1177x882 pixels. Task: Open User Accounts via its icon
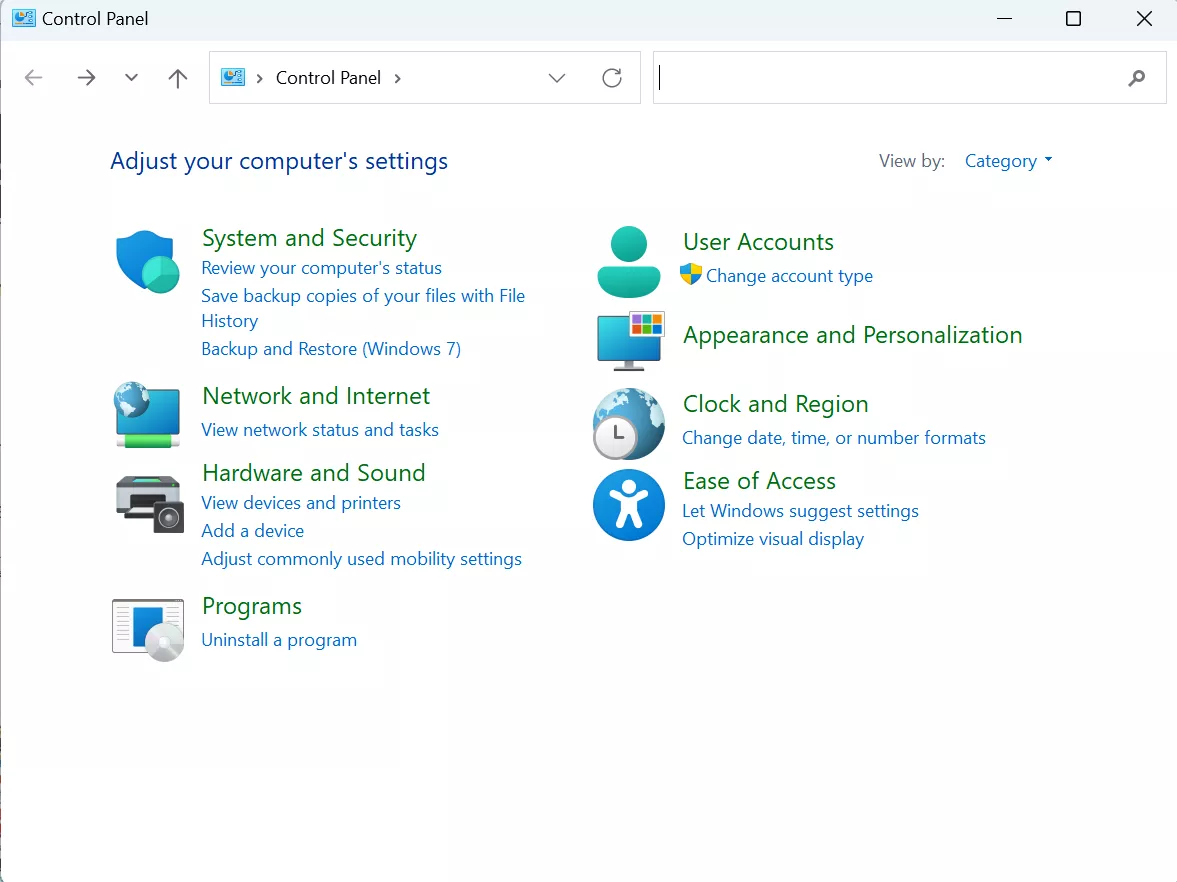pyautogui.click(x=628, y=260)
